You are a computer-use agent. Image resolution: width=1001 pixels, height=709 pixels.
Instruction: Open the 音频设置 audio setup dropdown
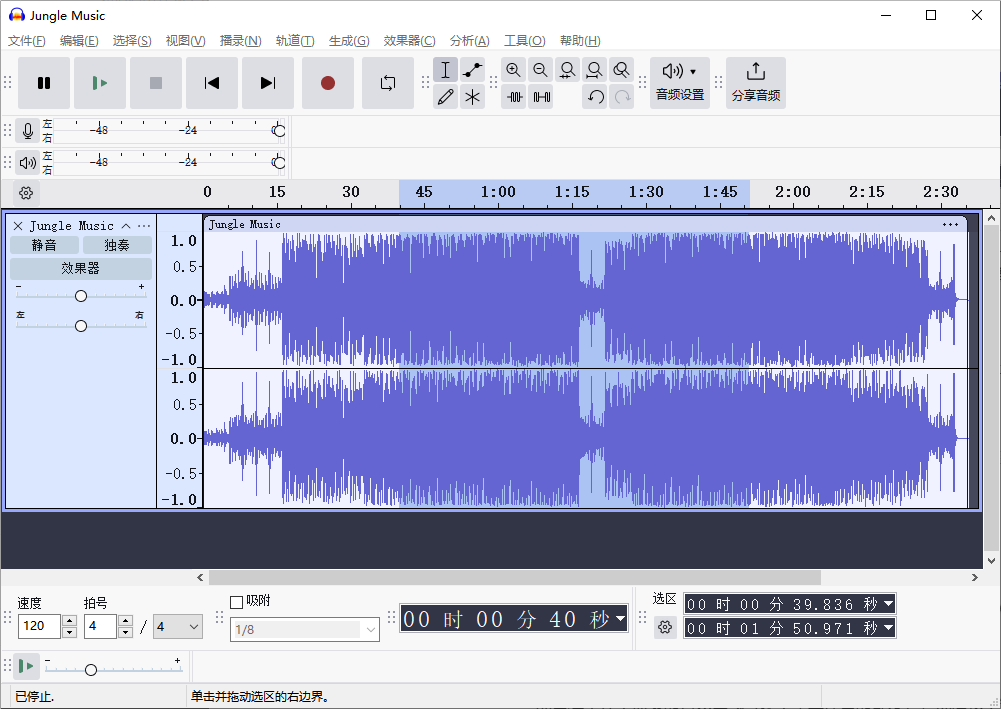680,82
